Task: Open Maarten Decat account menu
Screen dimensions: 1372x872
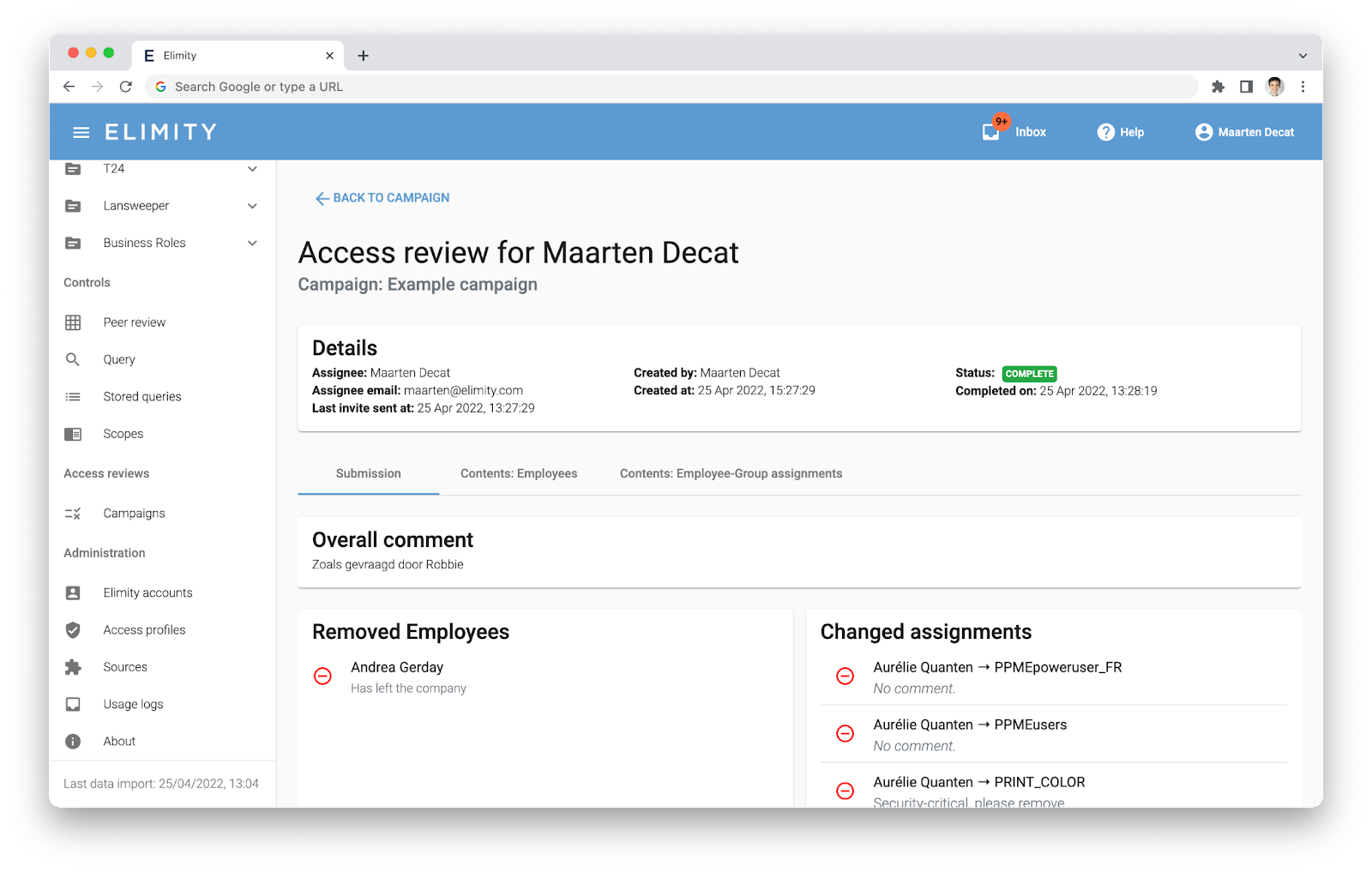Action: pos(1243,131)
